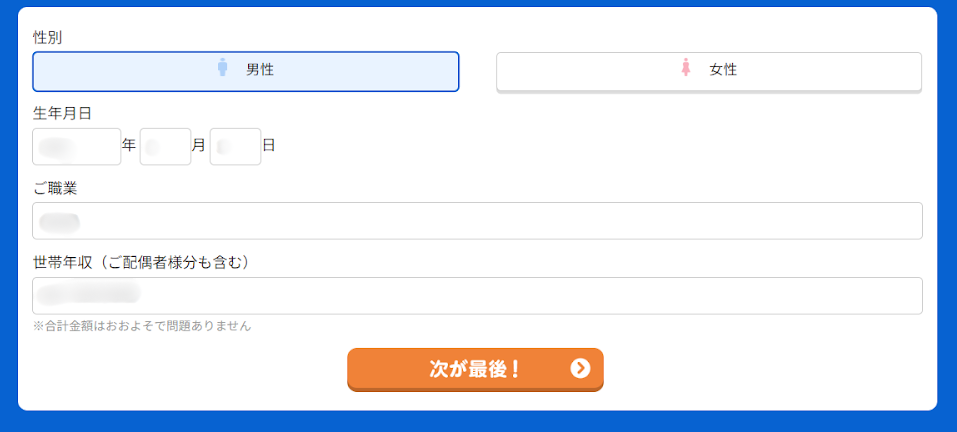Open the birth day field
The image size is (957, 432).
(x=236, y=146)
